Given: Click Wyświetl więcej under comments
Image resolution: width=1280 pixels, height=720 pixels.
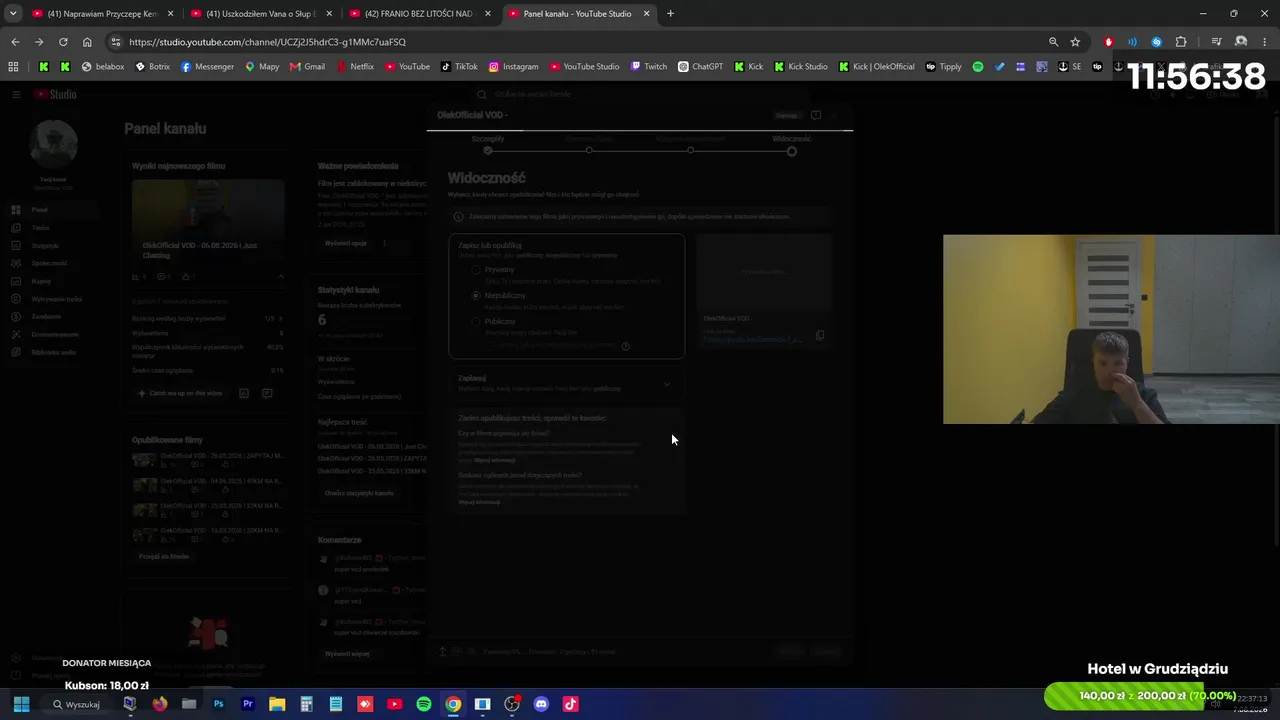Looking at the screenshot, I should [347, 653].
